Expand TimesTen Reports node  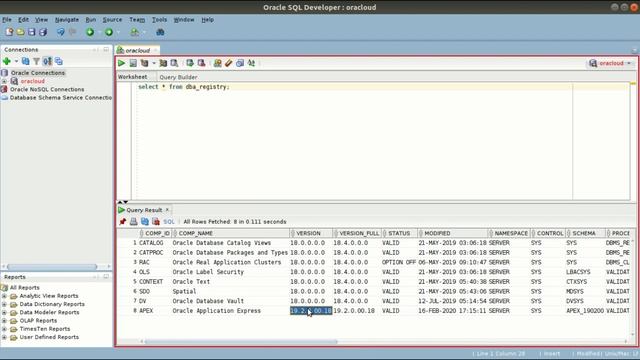click(x=4, y=329)
